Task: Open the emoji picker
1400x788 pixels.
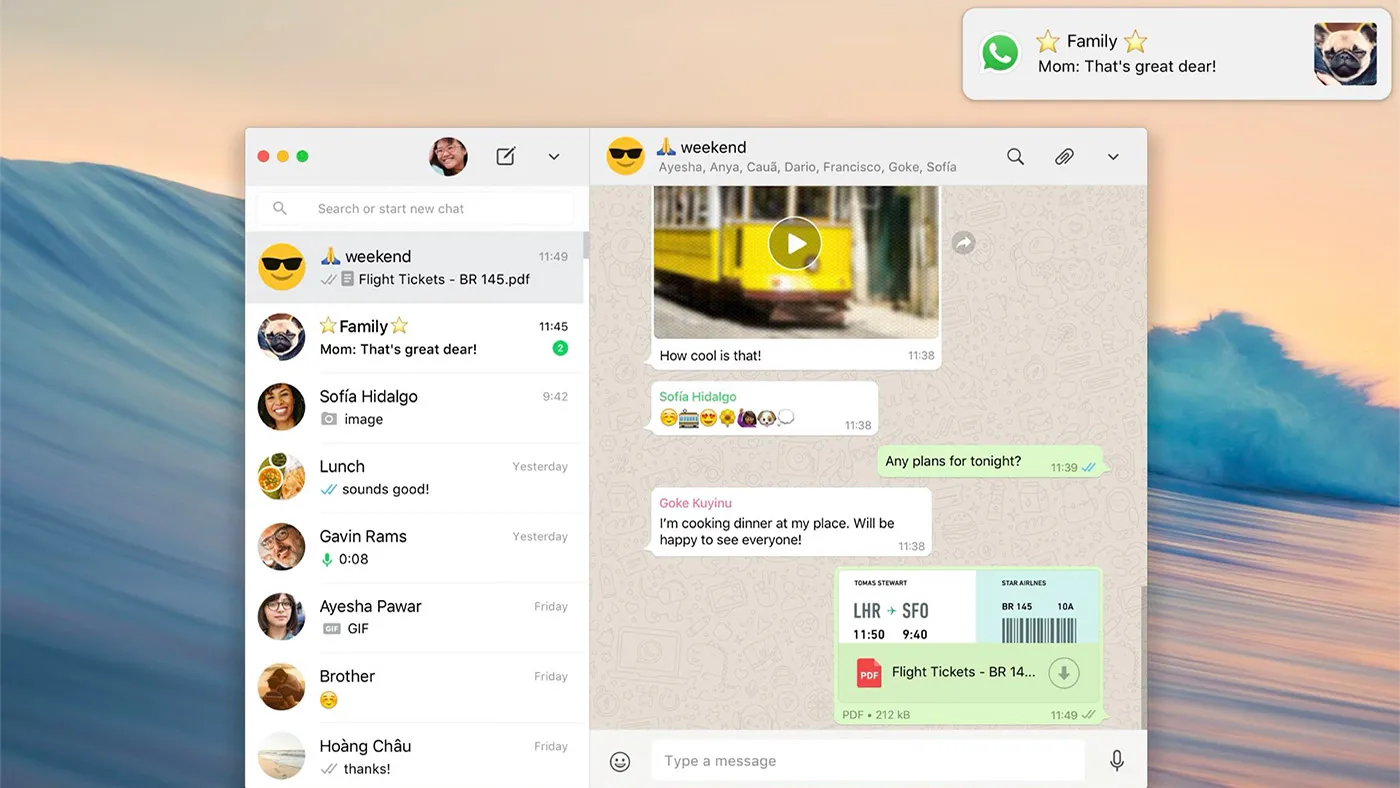Action: tap(620, 762)
